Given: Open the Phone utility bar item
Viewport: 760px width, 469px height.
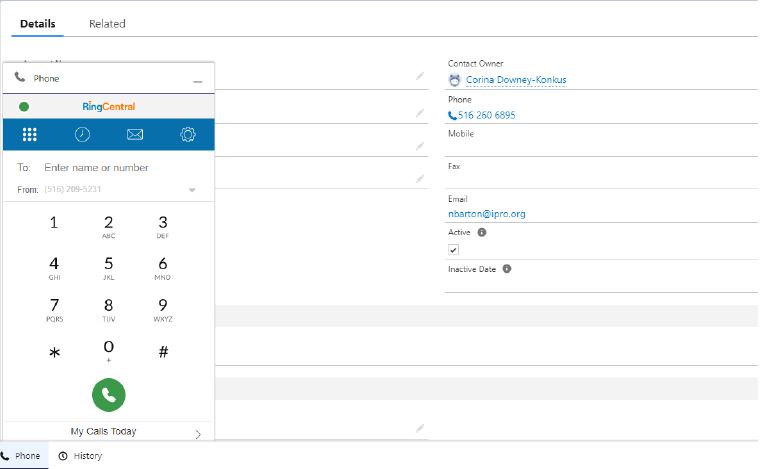Looking at the screenshot, I should (22, 456).
